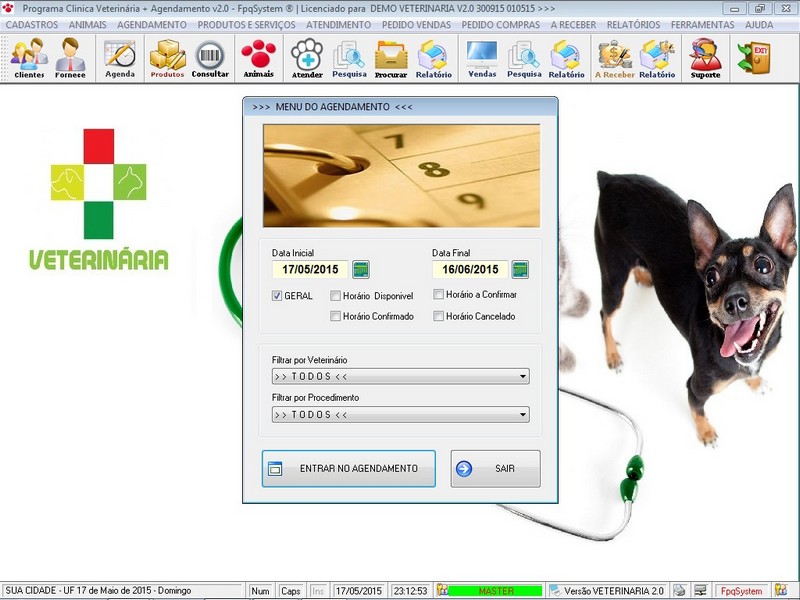Screen dimensions: 800x600
Task: Open the Vendas monitor icon
Action: tap(482, 58)
